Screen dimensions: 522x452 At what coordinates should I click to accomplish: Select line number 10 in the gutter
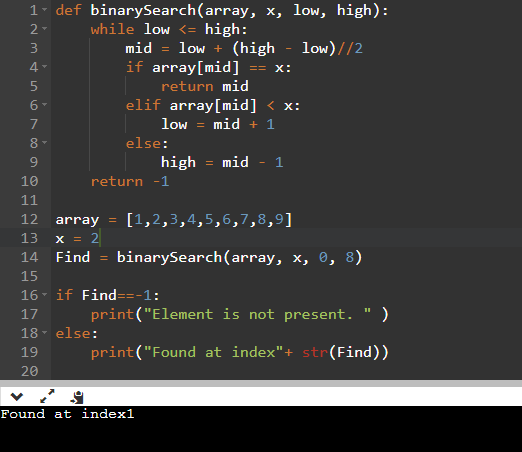(x=29, y=181)
